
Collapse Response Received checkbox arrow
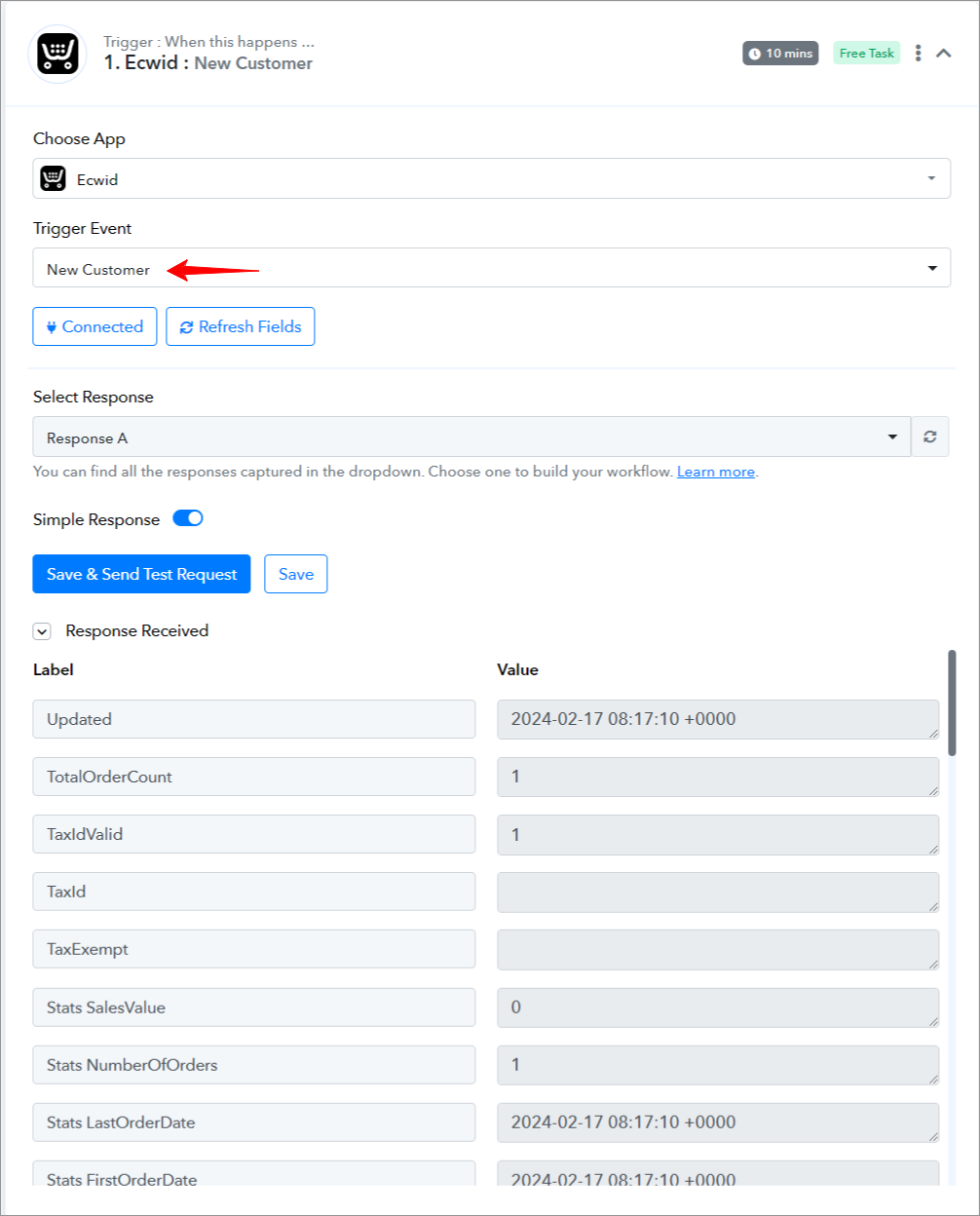pos(42,631)
